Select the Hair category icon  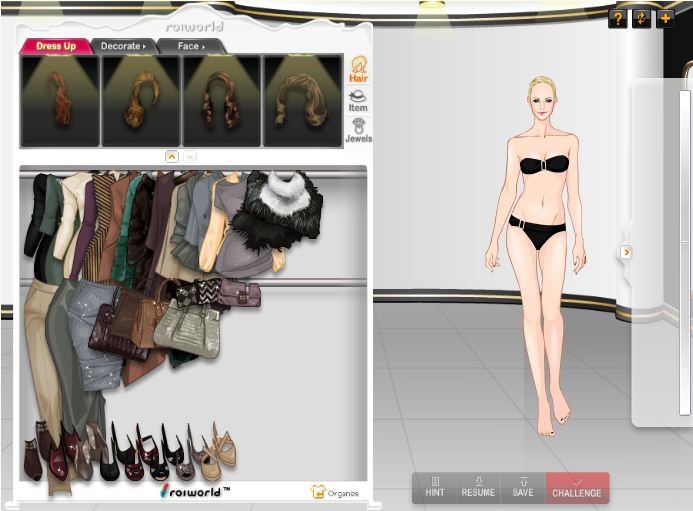point(358,69)
